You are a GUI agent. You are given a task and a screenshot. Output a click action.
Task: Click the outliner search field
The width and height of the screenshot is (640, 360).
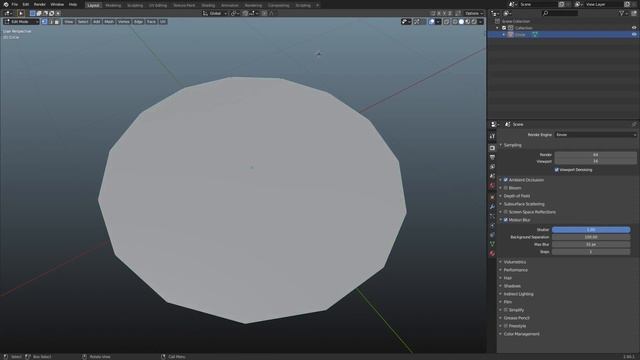(560, 13)
